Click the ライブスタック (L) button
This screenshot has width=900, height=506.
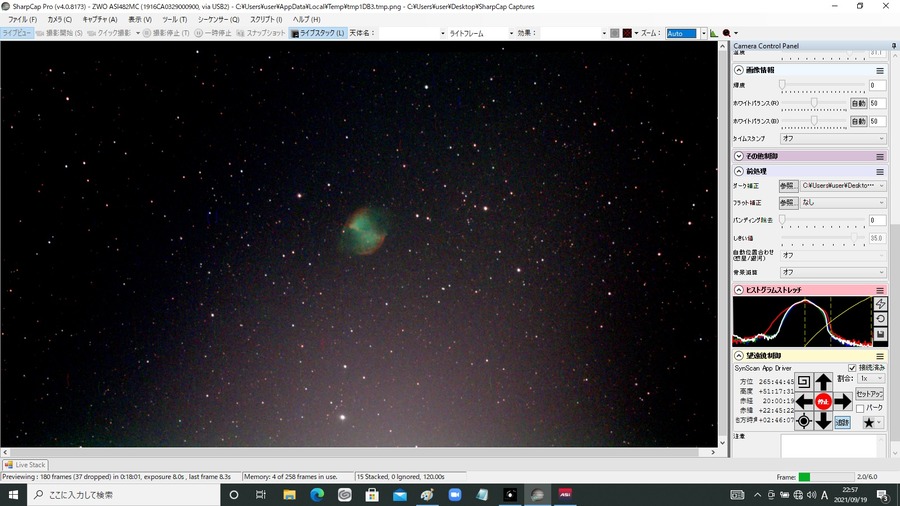coord(317,33)
